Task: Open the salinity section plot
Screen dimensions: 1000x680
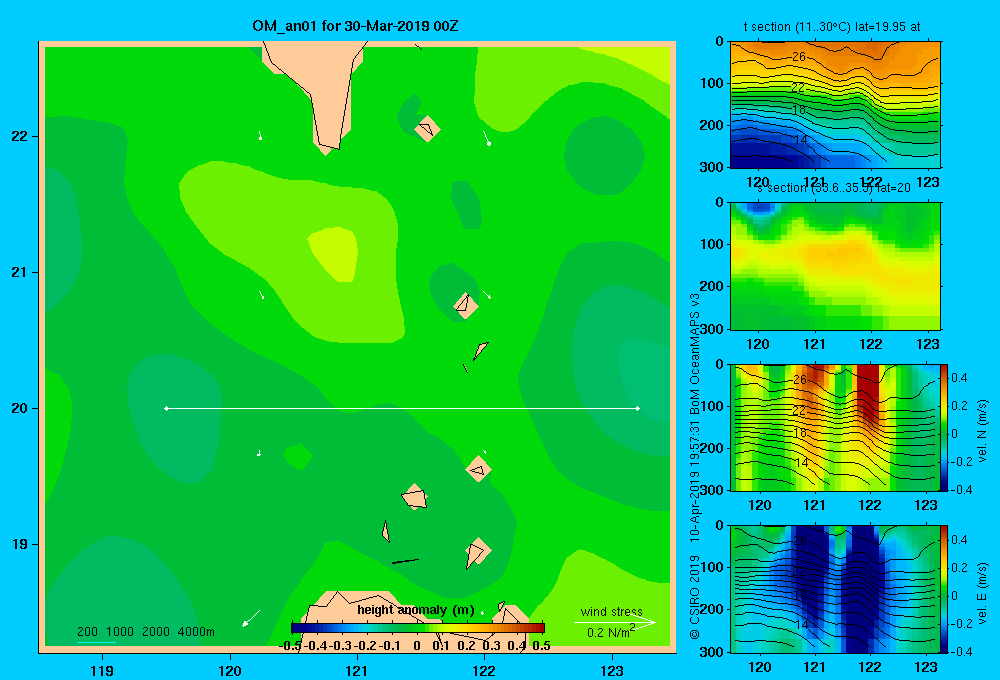Action: click(x=835, y=266)
